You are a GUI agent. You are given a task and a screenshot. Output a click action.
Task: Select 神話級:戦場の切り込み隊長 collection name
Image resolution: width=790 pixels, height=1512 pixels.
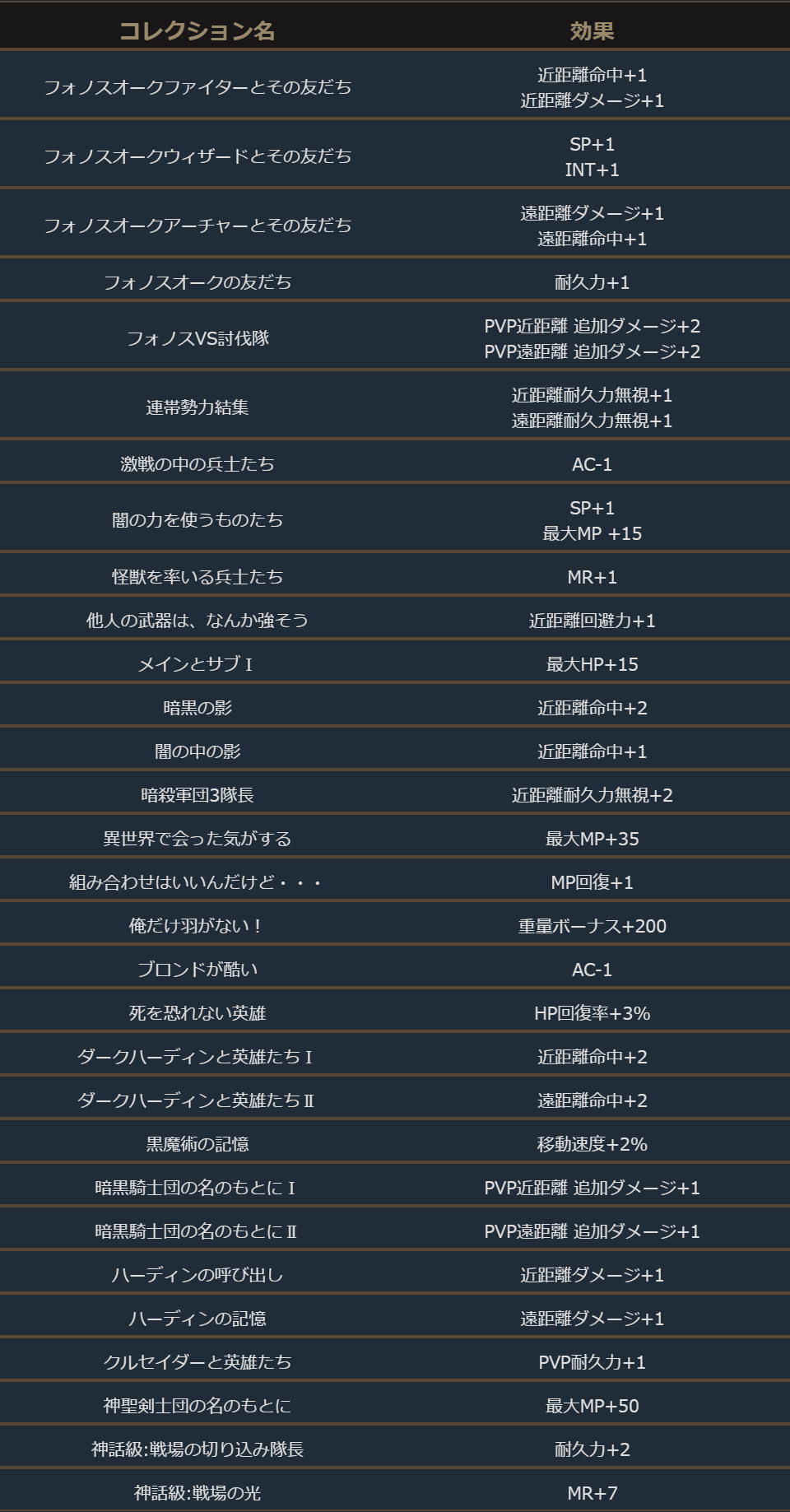tap(197, 1449)
